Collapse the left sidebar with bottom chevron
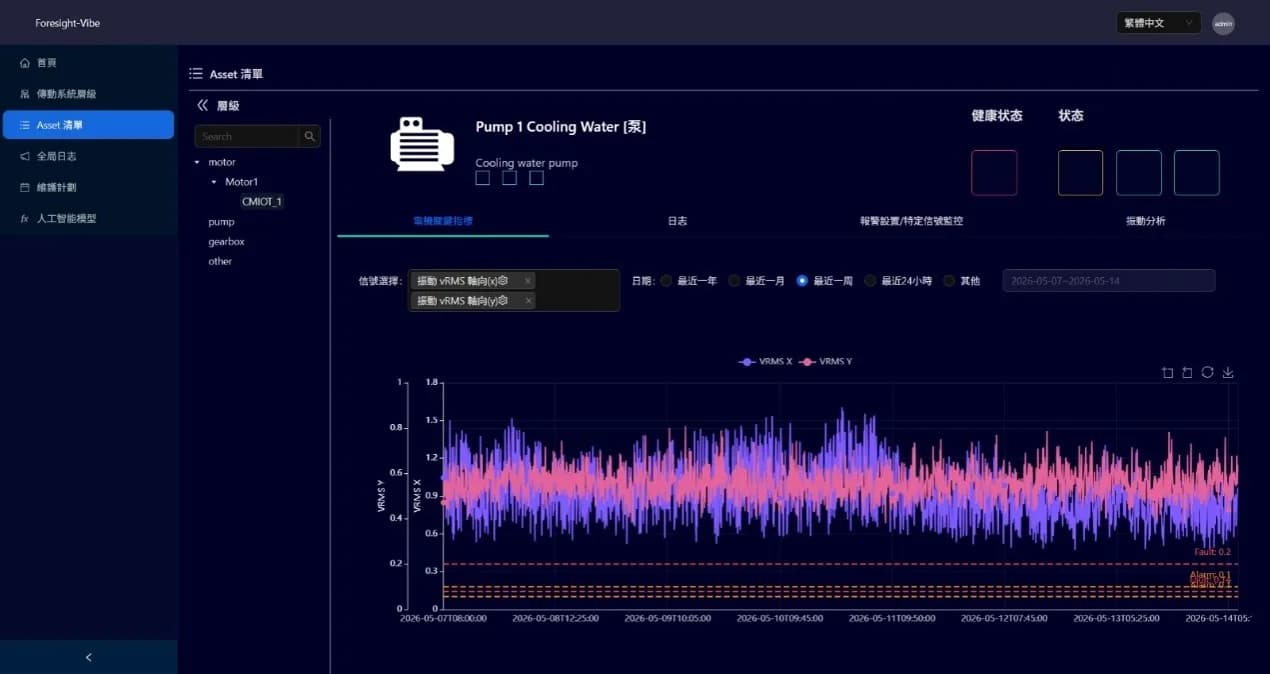 tap(88, 657)
